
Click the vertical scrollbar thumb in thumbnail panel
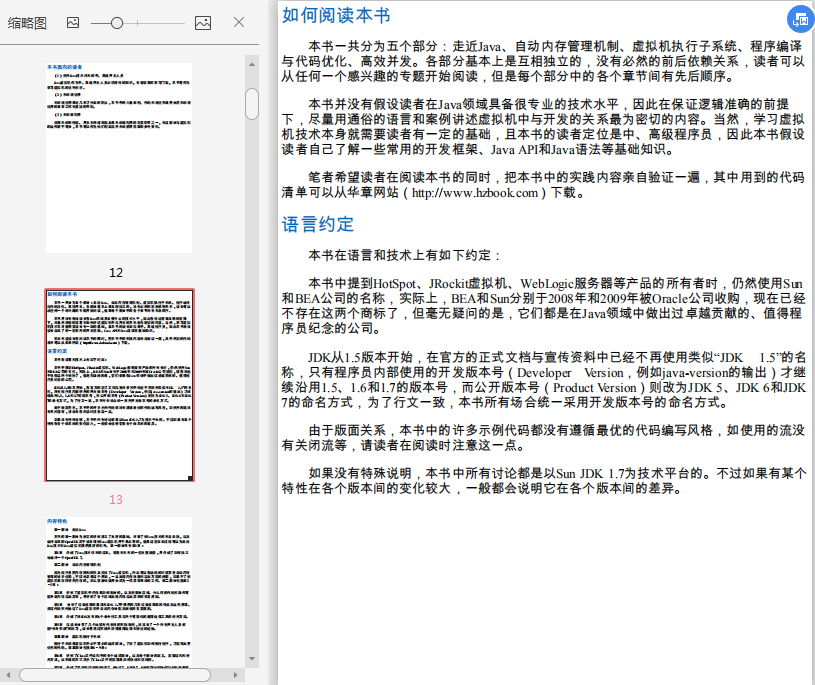pyautogui.click(x=252, y=104)
